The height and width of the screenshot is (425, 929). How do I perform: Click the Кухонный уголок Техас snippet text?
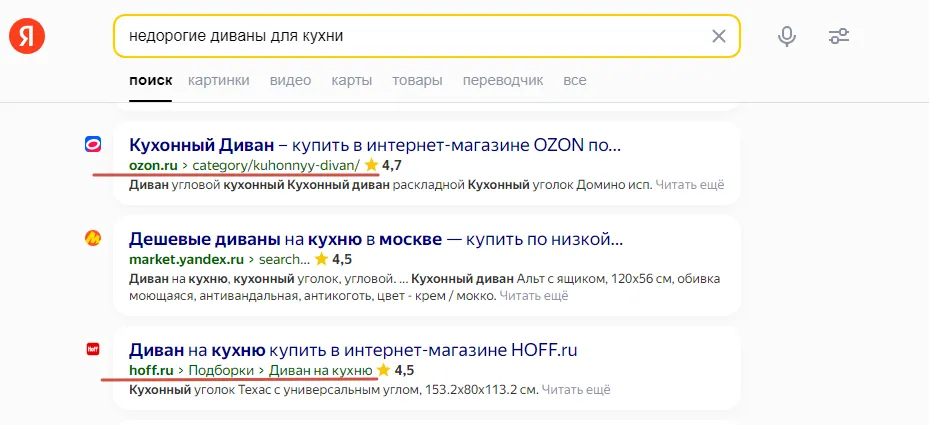[x=334, y=390]
